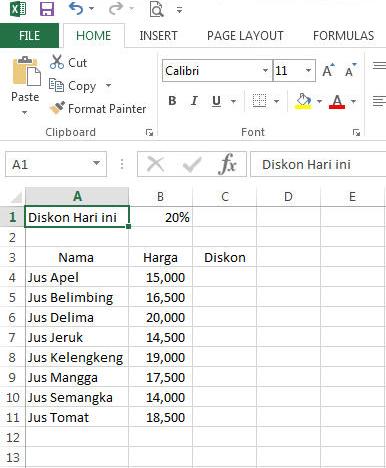Paste clipboard contents with the Paste icon
Image resolution: width=386 pixels, height=468 pixels.
point(26,71)
